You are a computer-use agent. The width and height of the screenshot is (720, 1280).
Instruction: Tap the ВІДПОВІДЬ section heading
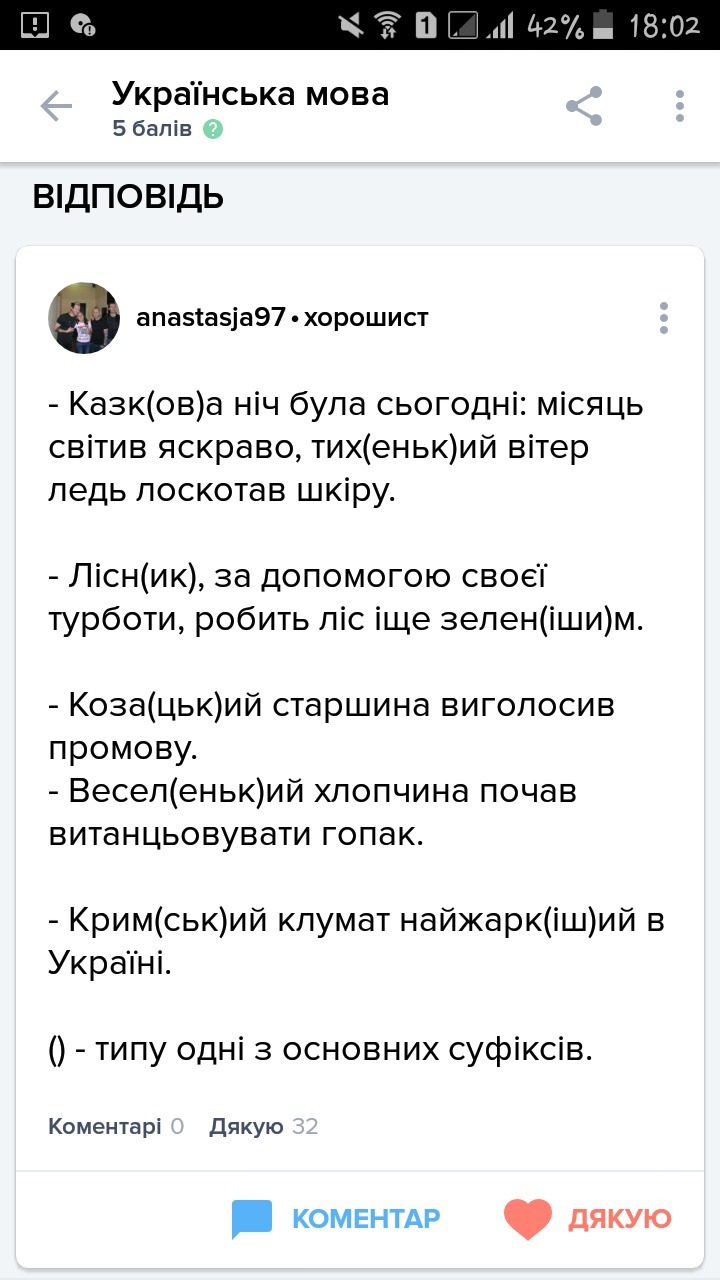[x=128, y=197]
